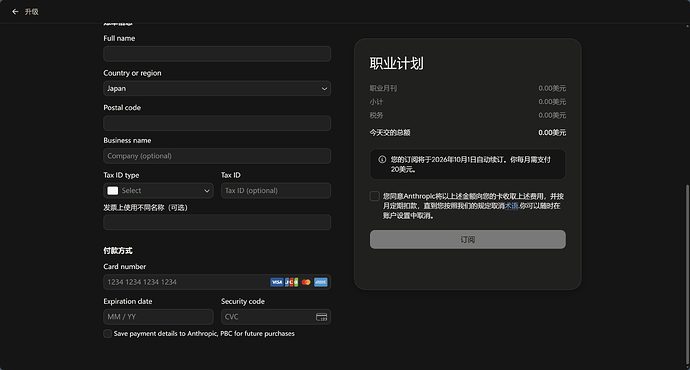
Task: Click the 税务 tax label
Action: point(376,115)
